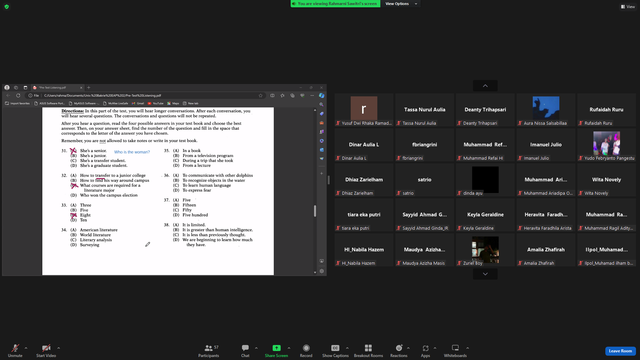Open the ASUS Software Portal bookmark
The width and height of the screenshot is (640, 360).
pos(50,103)
